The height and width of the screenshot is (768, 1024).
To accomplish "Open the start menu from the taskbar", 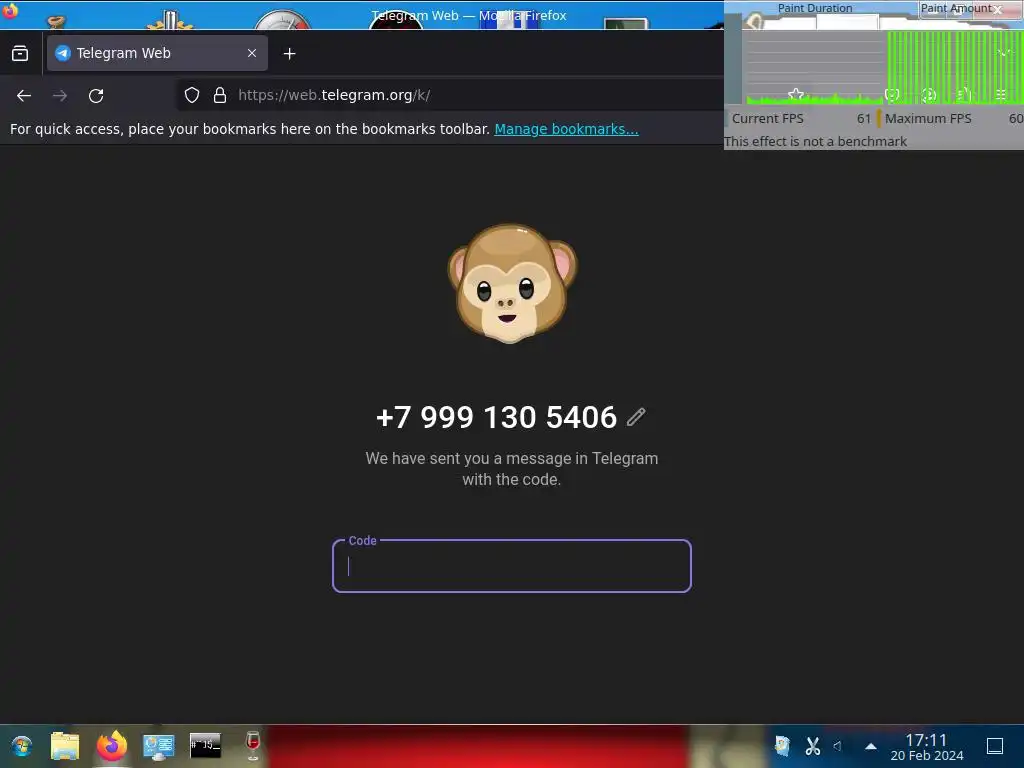I will (22, 746).
